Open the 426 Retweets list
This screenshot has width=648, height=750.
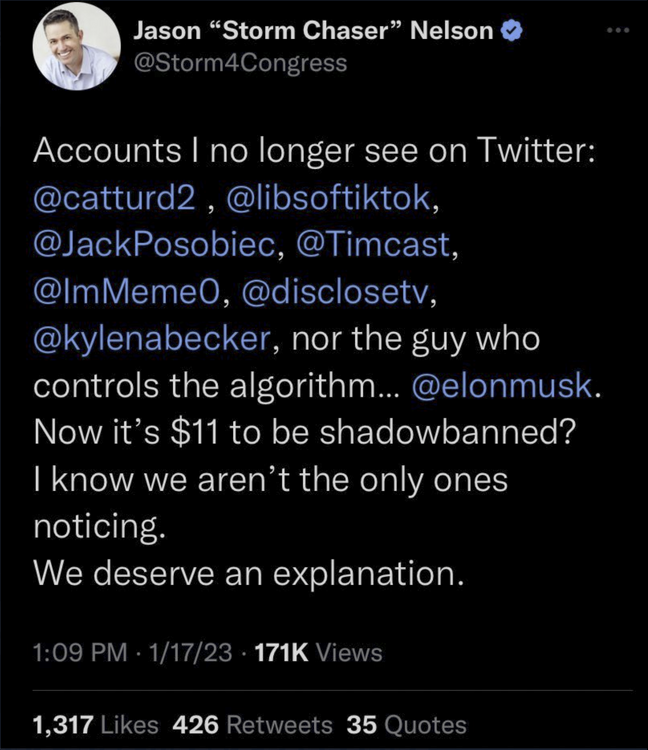click(254, 724)
